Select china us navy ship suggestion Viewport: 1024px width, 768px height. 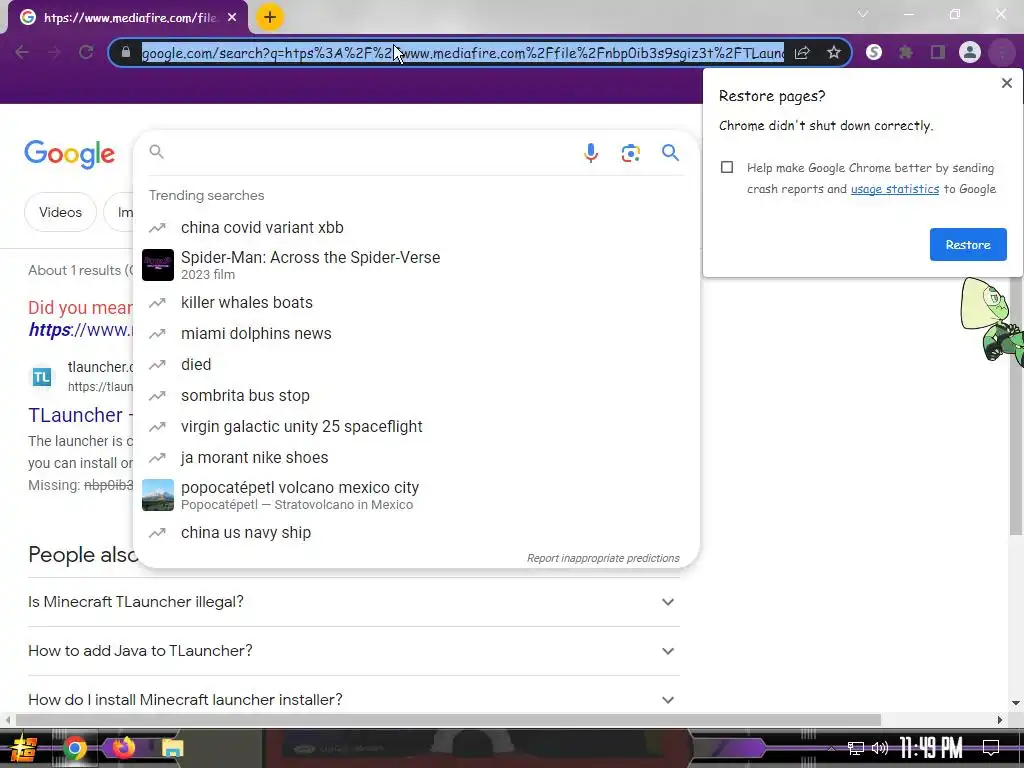click(416, 532)
